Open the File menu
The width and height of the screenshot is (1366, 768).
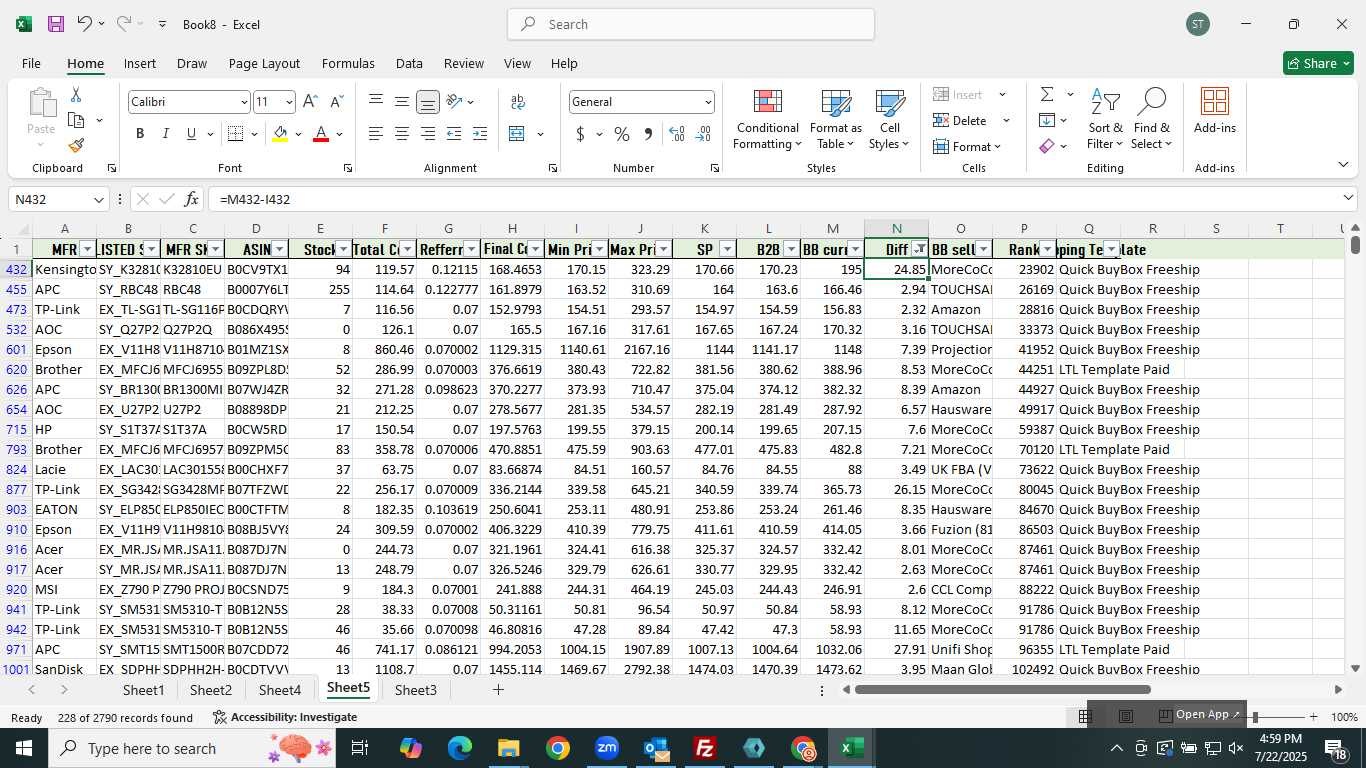pyautogui.click(x=31, y=63)
